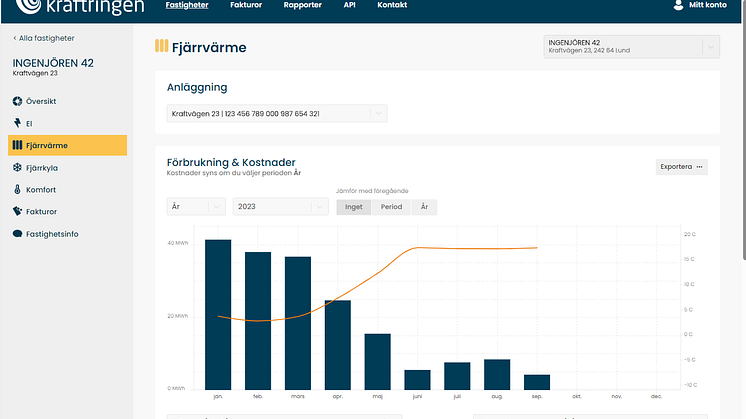Click Alla fastigheter back link
Screen dimensions: 746x419
pos(44,38)
